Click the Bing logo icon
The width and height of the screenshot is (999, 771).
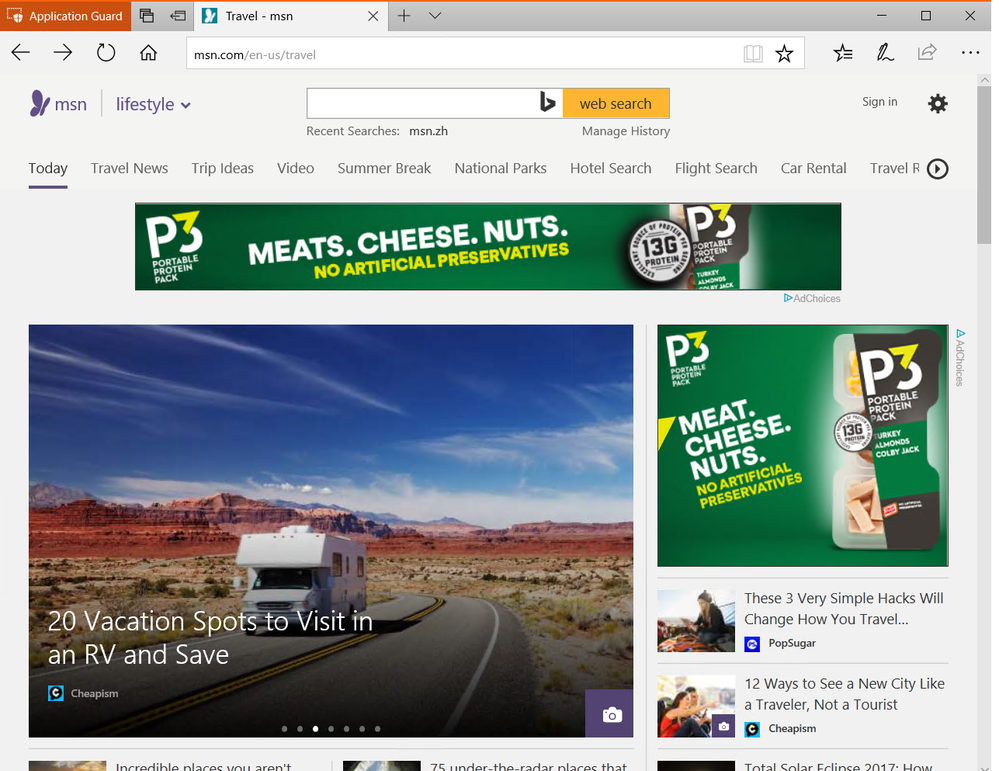547,103
